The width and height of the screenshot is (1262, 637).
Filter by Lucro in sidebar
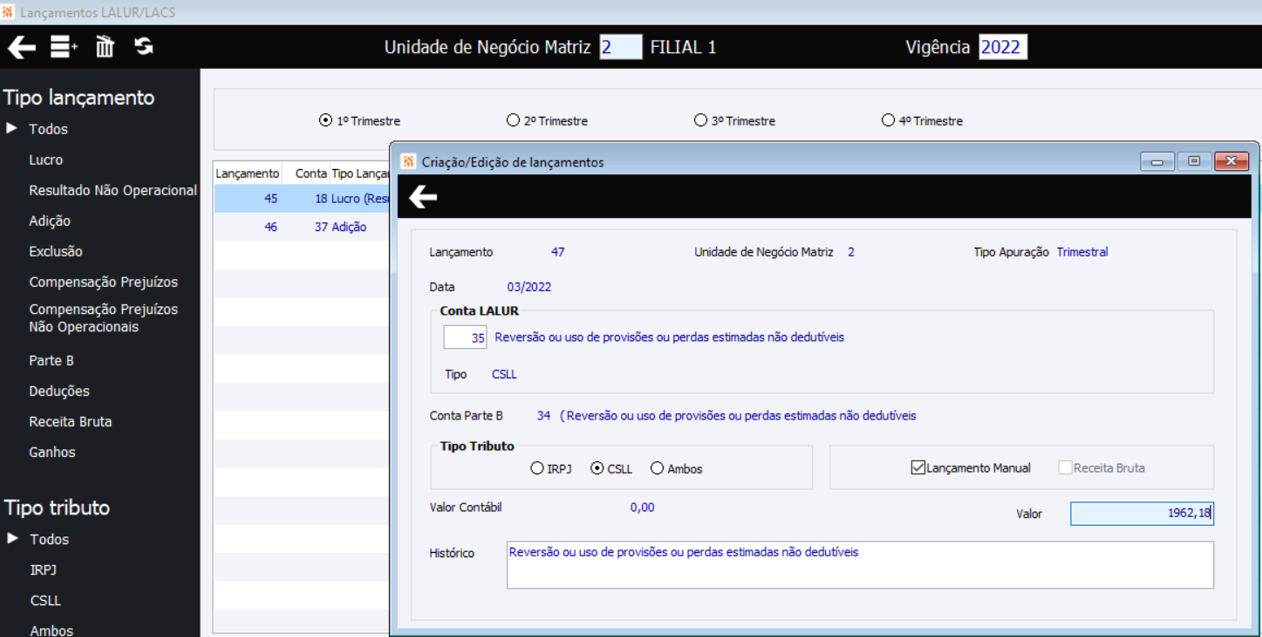coord(46,160)
